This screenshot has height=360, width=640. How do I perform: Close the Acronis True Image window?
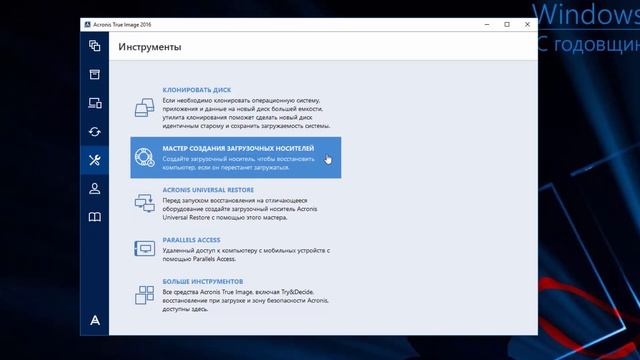point(527,24)
